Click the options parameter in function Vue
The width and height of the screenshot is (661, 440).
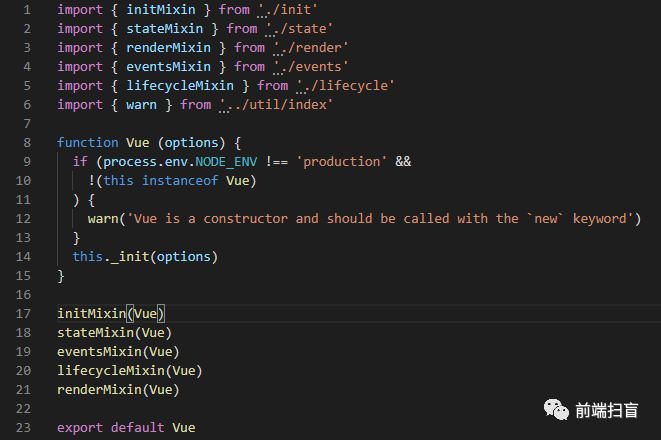tap(191, 142)
